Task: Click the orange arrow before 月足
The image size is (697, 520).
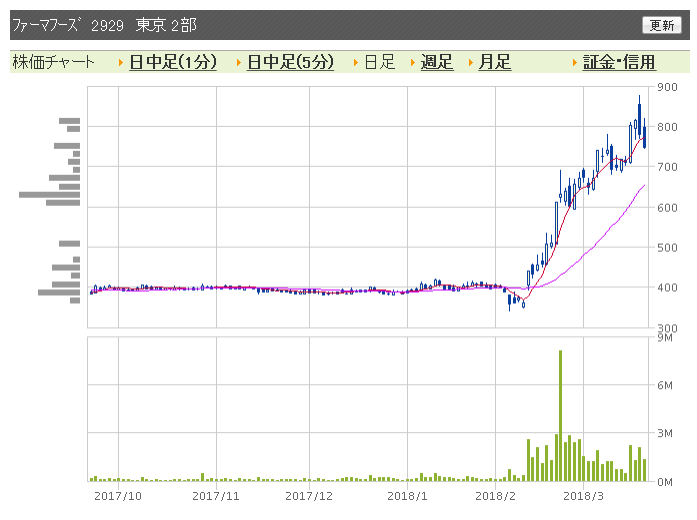Action: tap(471, 63)
